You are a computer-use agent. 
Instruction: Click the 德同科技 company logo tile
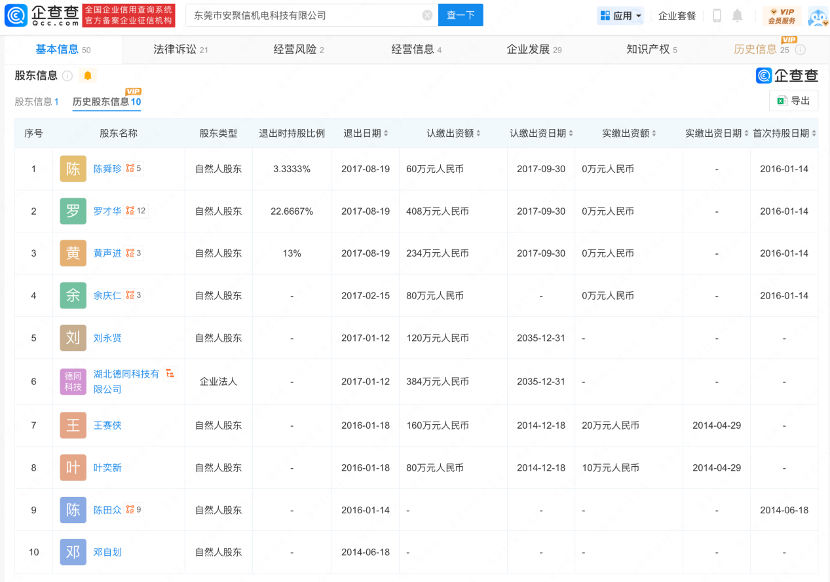(73, 381)
